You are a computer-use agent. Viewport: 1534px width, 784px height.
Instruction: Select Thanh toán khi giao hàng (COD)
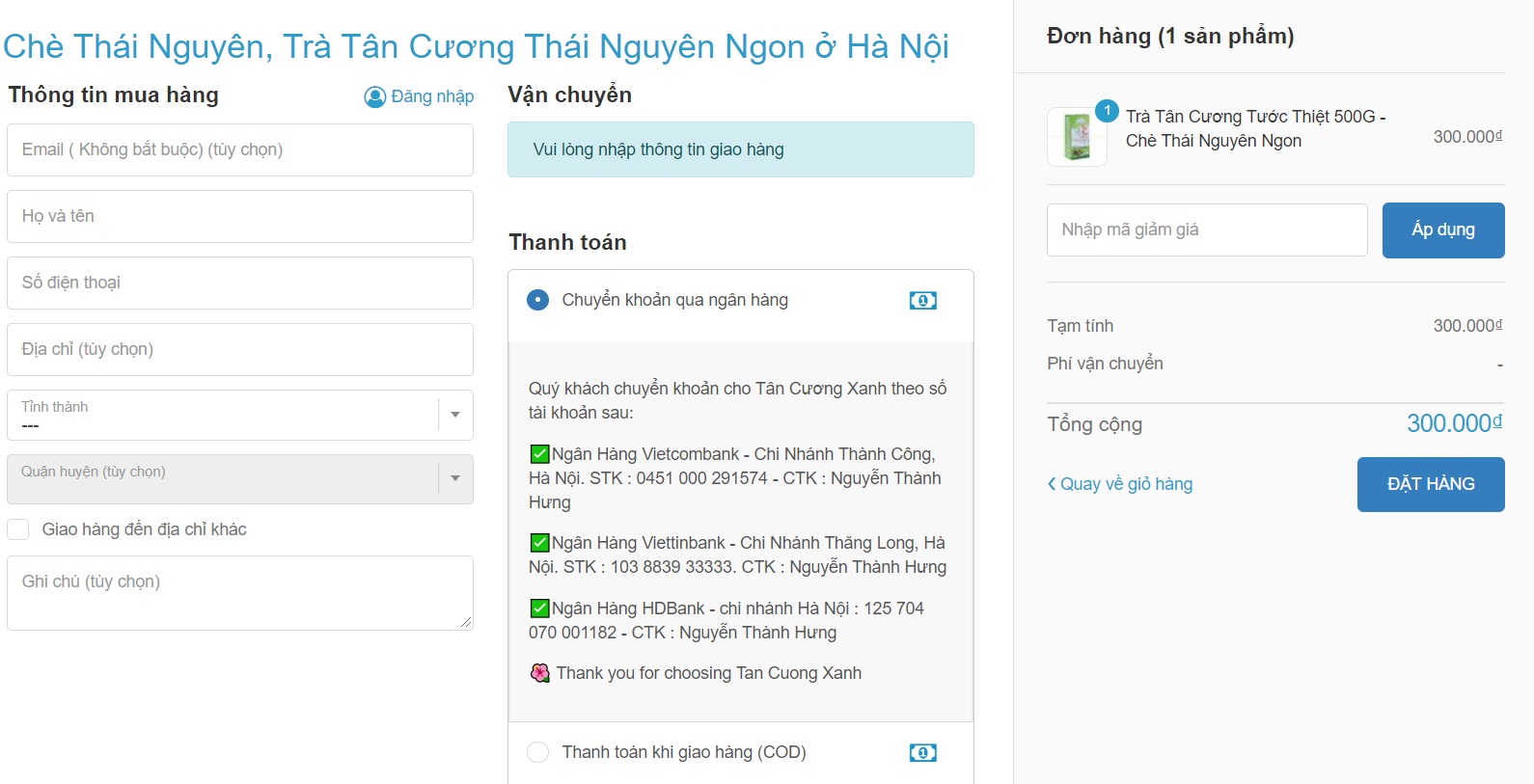pos(537,752)
